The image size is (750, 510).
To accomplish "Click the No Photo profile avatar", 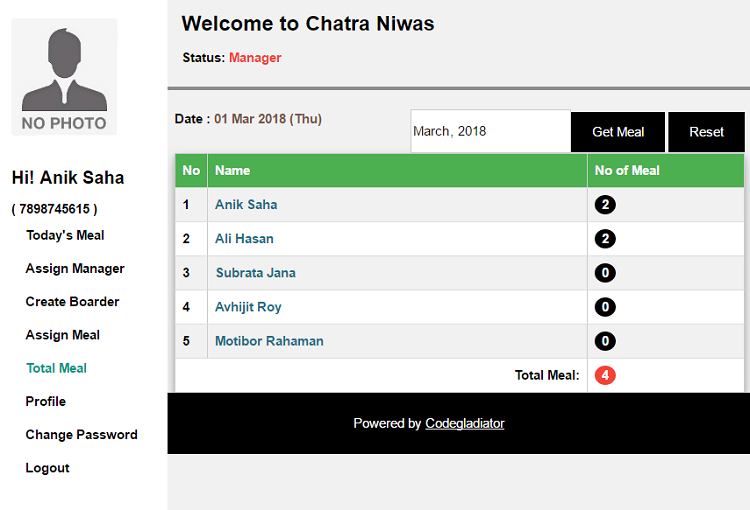I will [64, 77].
